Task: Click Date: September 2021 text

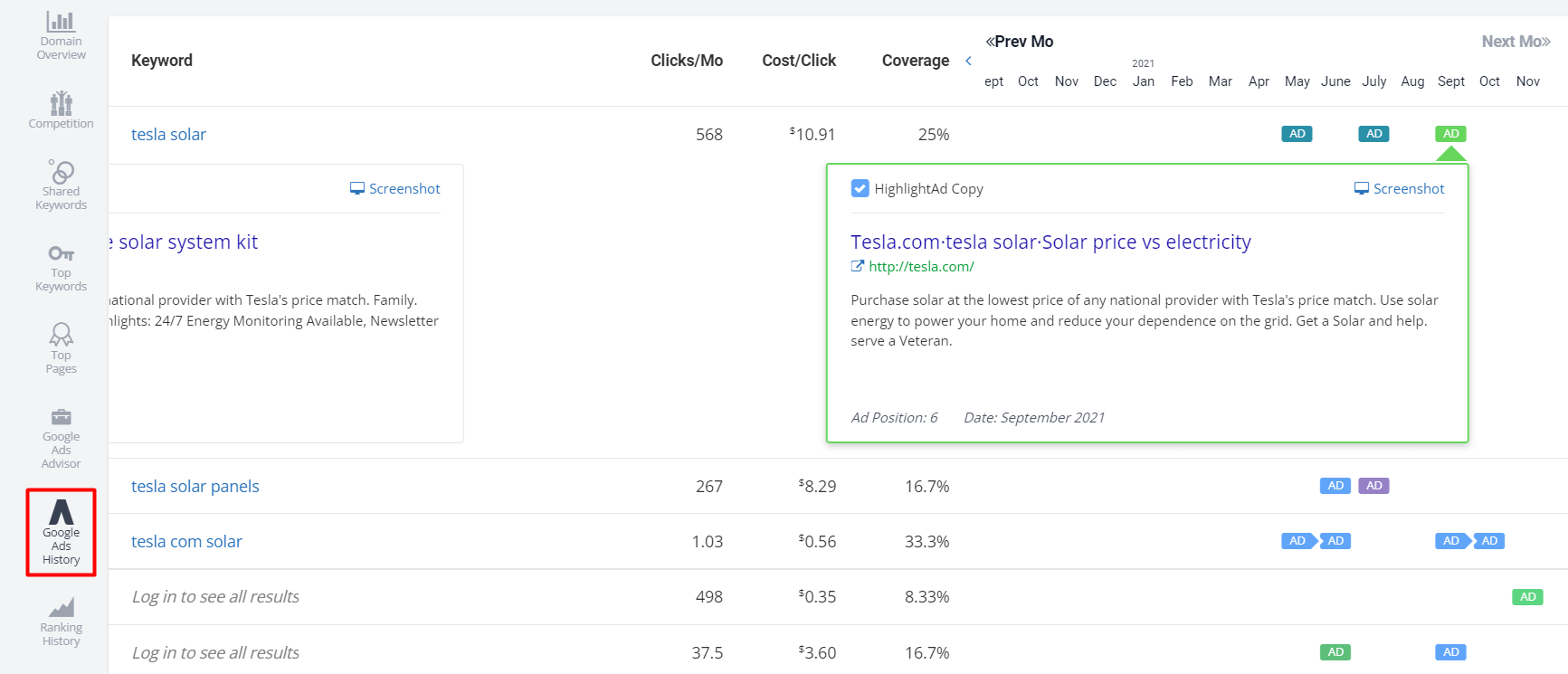Action: pyautogui.click(x=1034, y=417)
